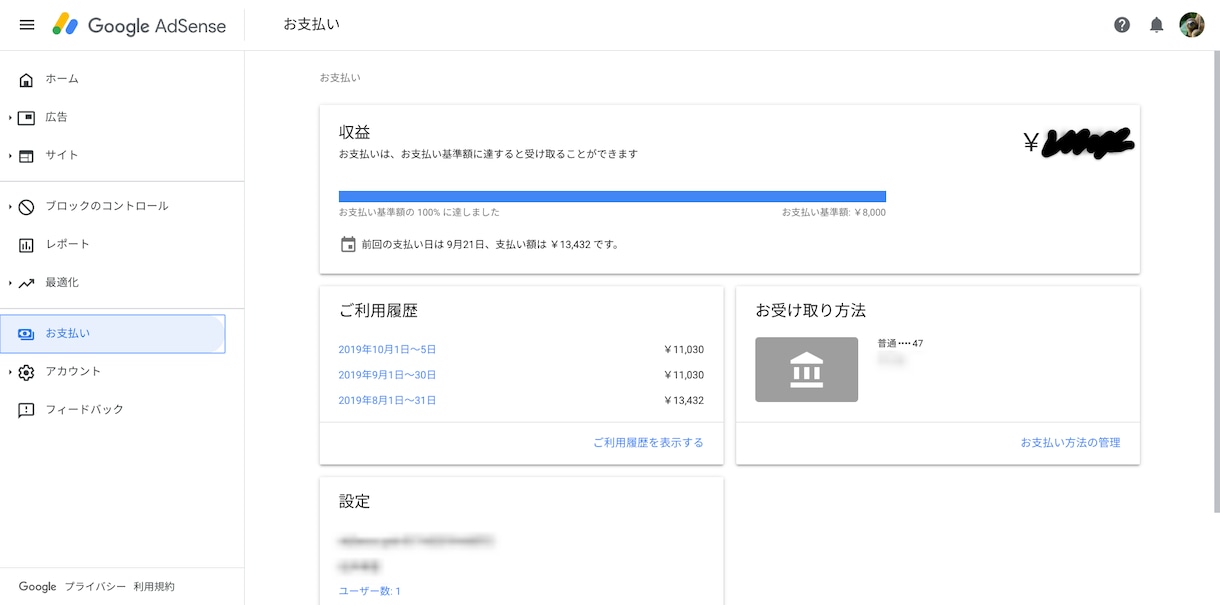The image size is (1220, 605).
Task: Click the Google footer logo
Action: 37,587
